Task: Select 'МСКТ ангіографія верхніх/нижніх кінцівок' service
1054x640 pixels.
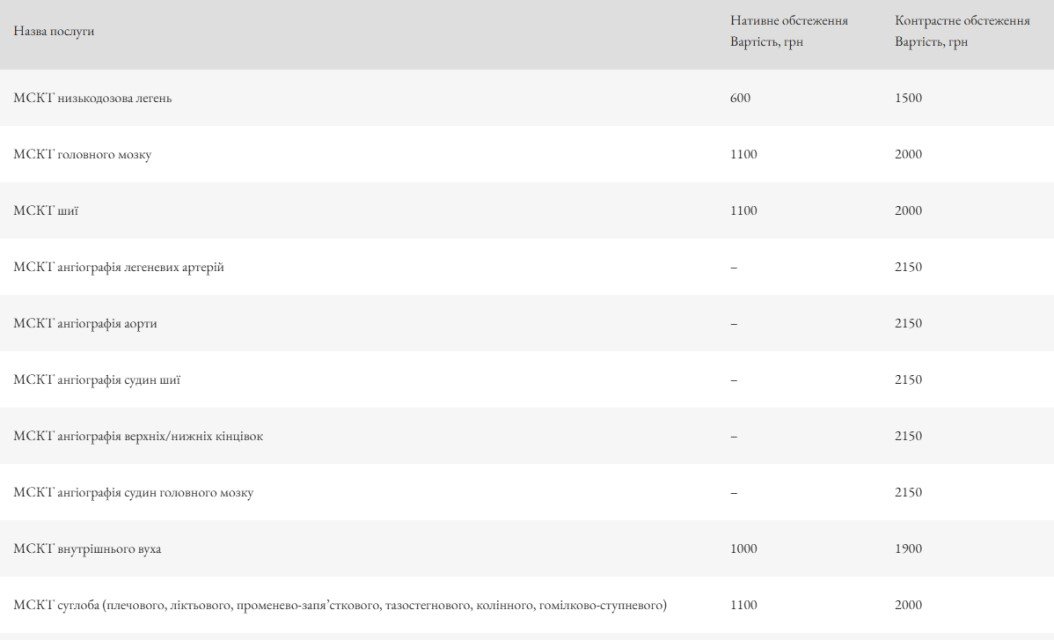Action: [138, 436]
